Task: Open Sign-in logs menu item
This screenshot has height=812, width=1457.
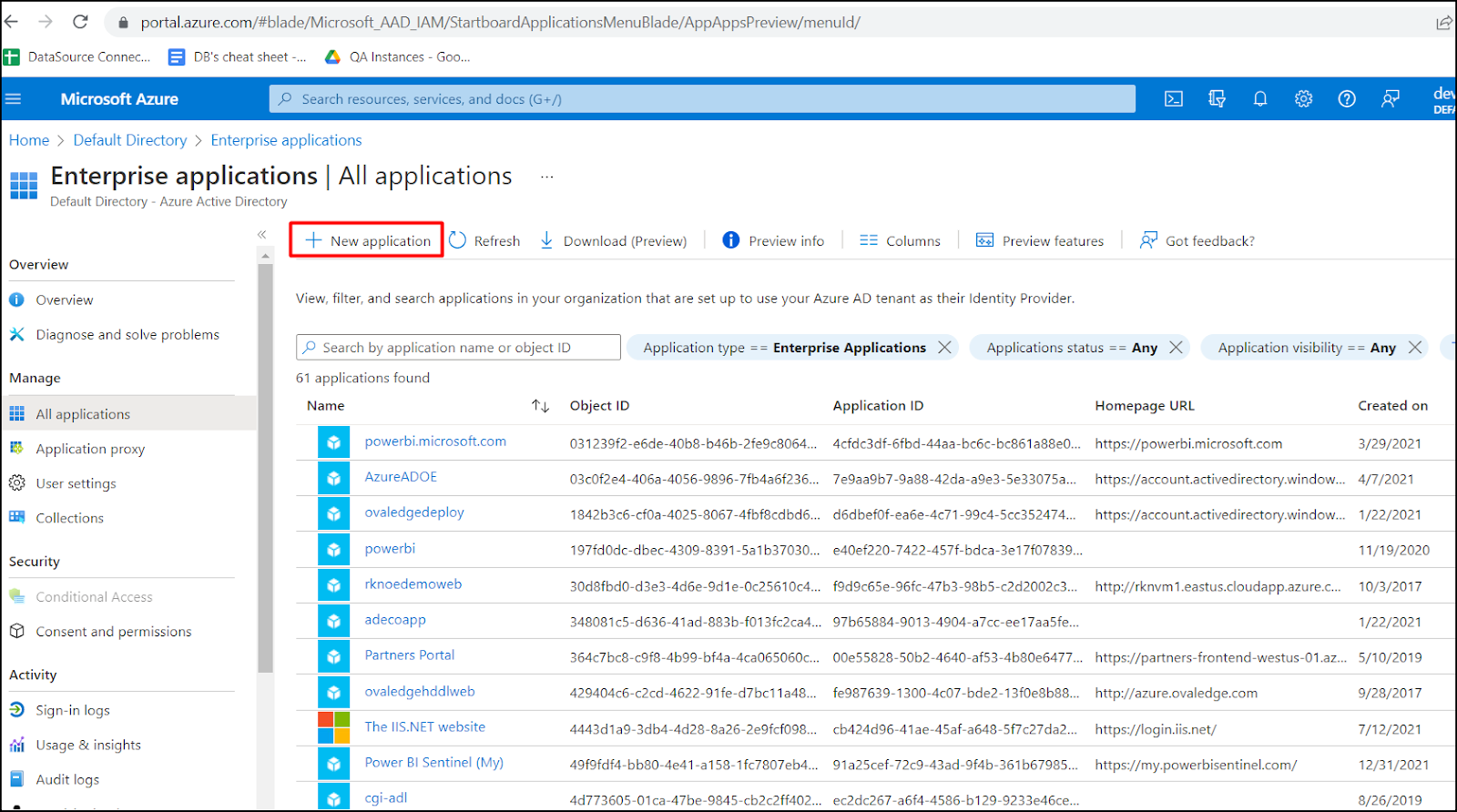Action: (x=73, y=710)
